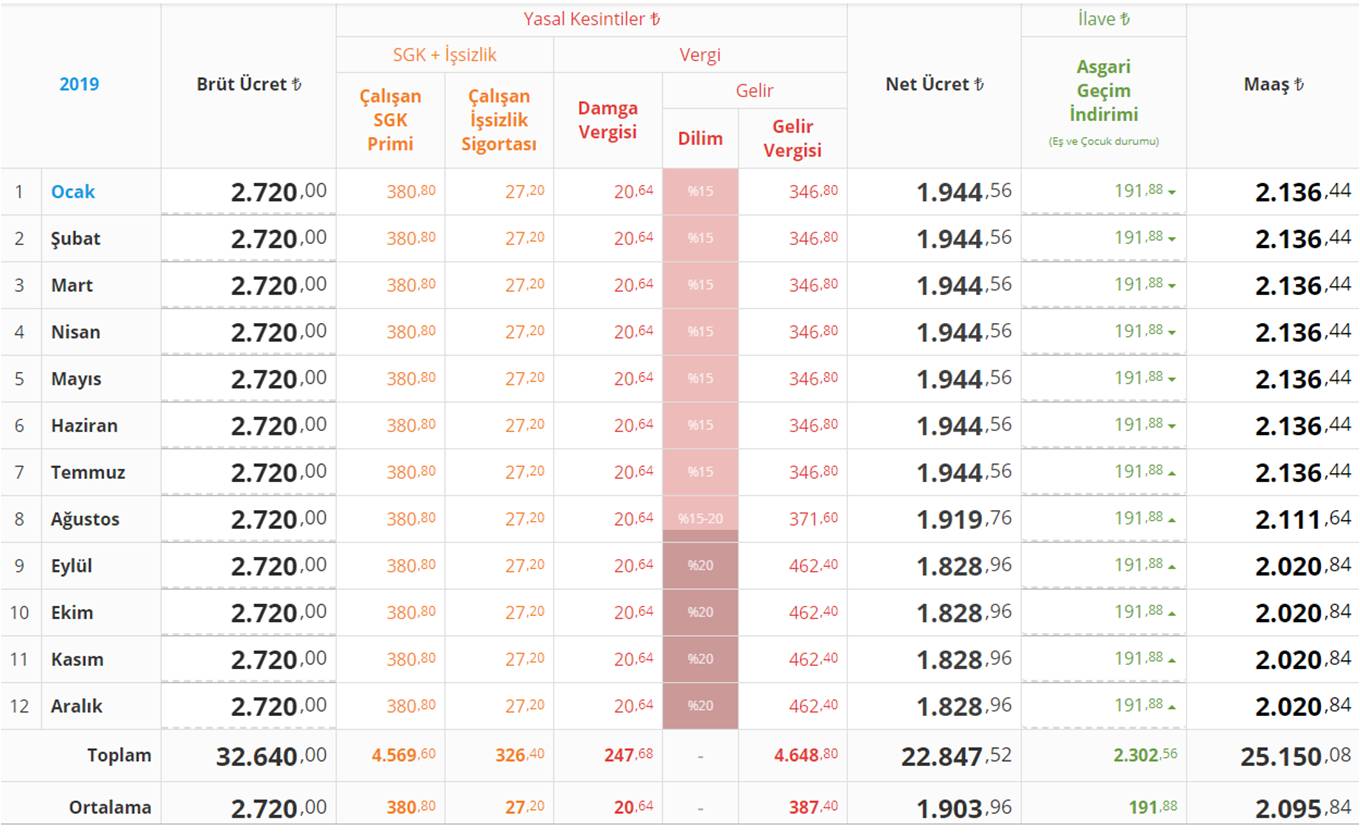Click the Brüt Ücret field for Ağustos
Image resolution: width=1360 pixels, height=834 pixels.
248,519
